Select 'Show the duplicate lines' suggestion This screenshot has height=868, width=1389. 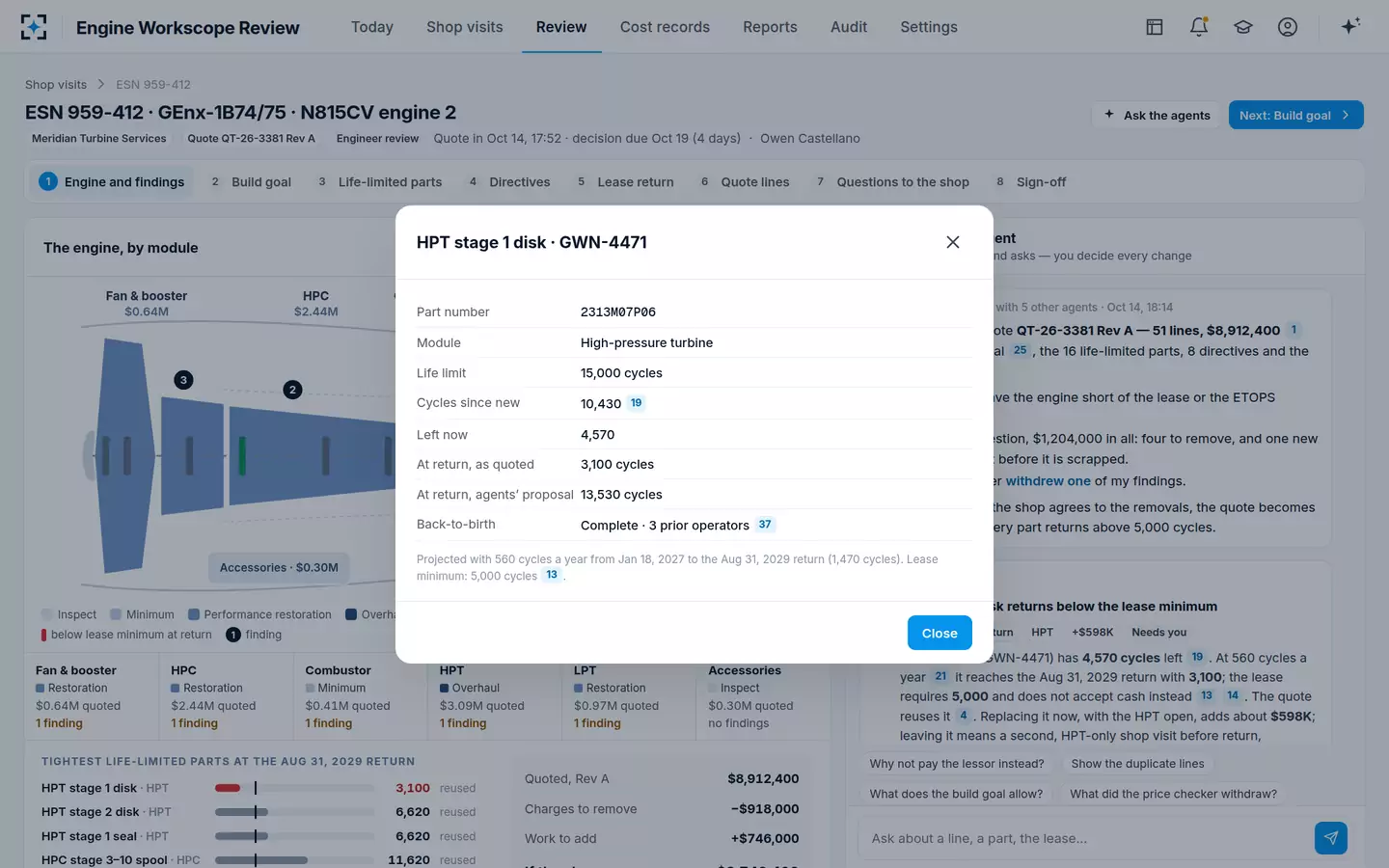1137,764
